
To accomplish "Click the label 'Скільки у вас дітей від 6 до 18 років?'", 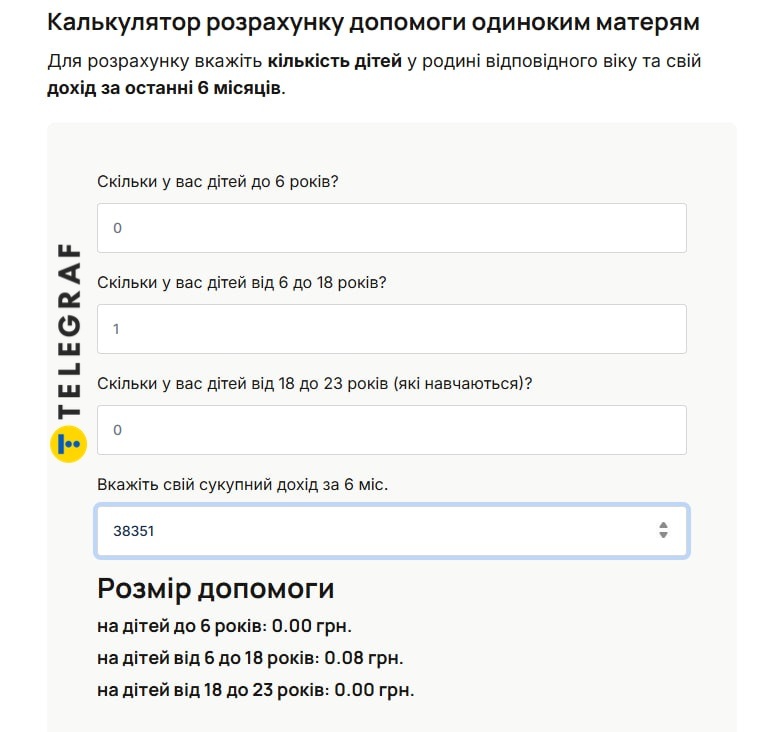I will 241,282.
